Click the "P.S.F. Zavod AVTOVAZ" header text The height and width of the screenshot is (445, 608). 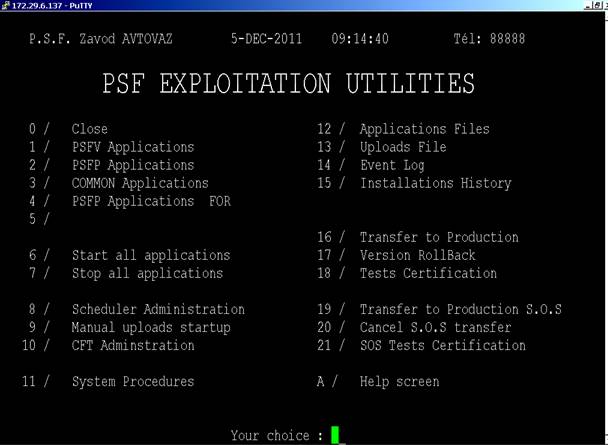click(x=101, y=39)
